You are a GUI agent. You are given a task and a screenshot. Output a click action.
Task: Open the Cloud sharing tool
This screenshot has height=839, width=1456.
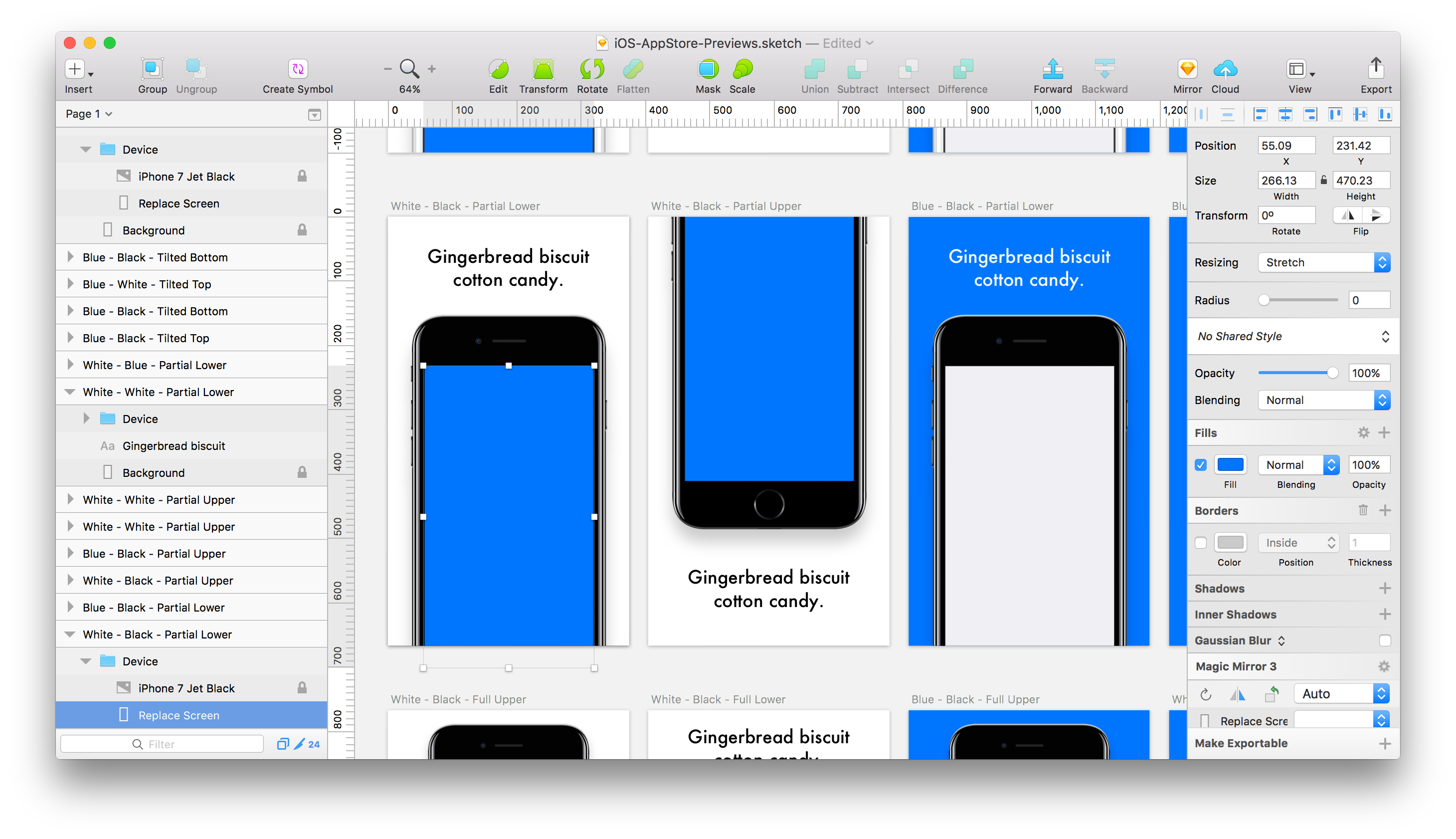1225,69
